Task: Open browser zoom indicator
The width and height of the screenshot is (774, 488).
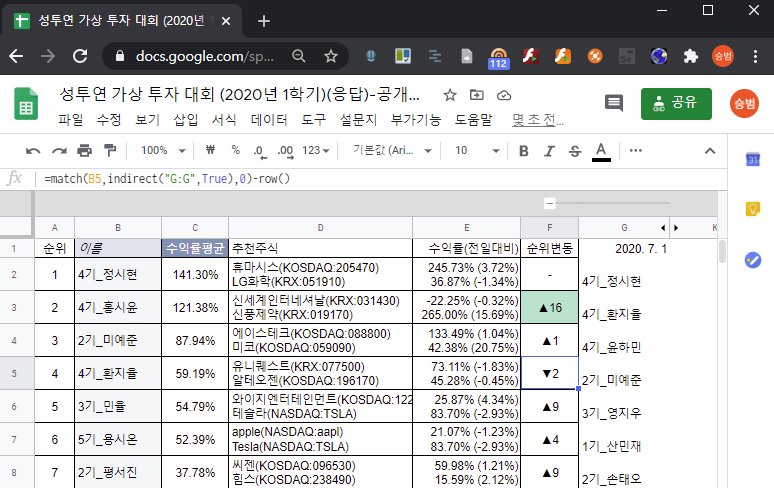Action: [299, 56]
